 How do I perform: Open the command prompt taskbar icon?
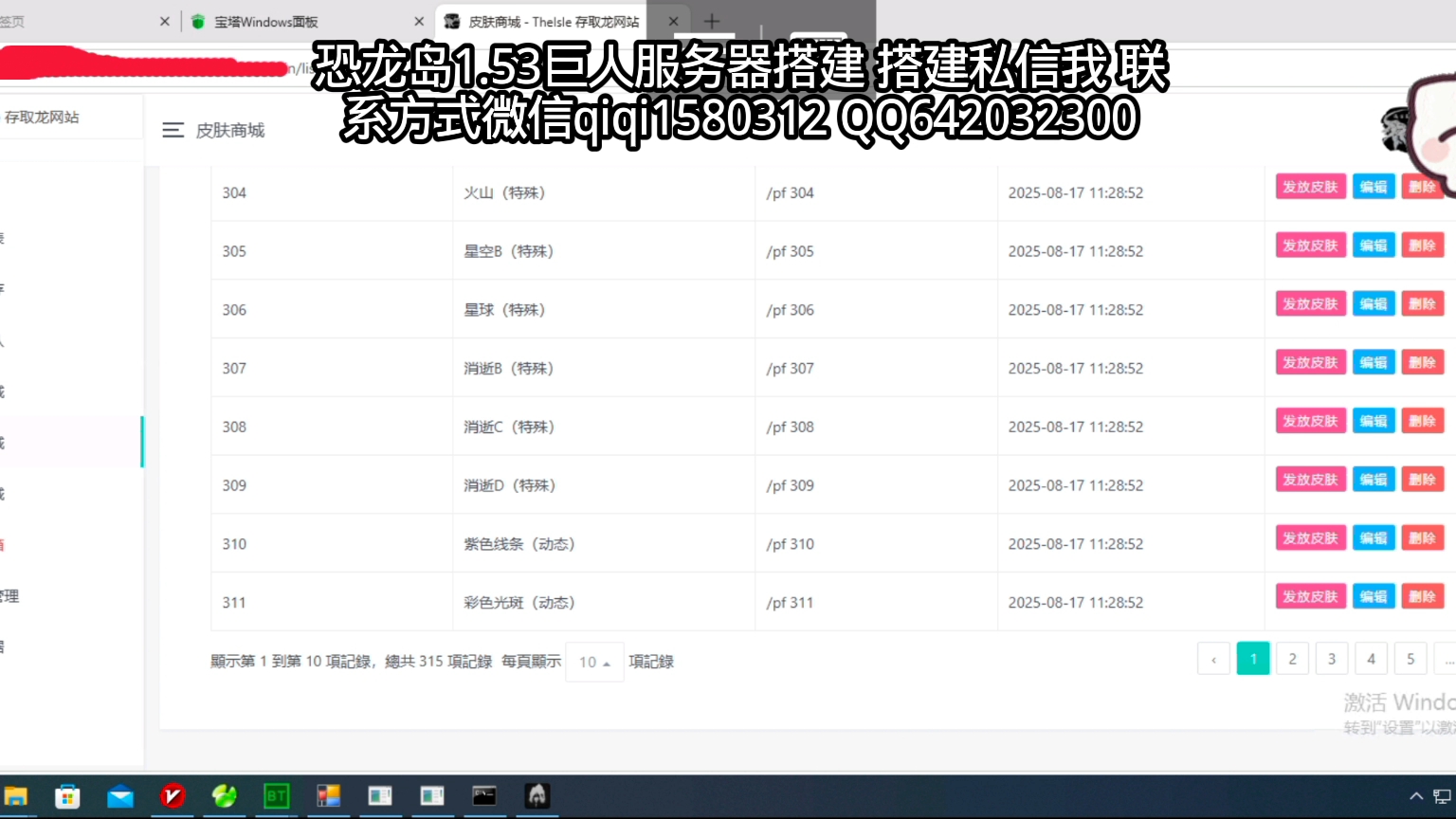(484, 796)
